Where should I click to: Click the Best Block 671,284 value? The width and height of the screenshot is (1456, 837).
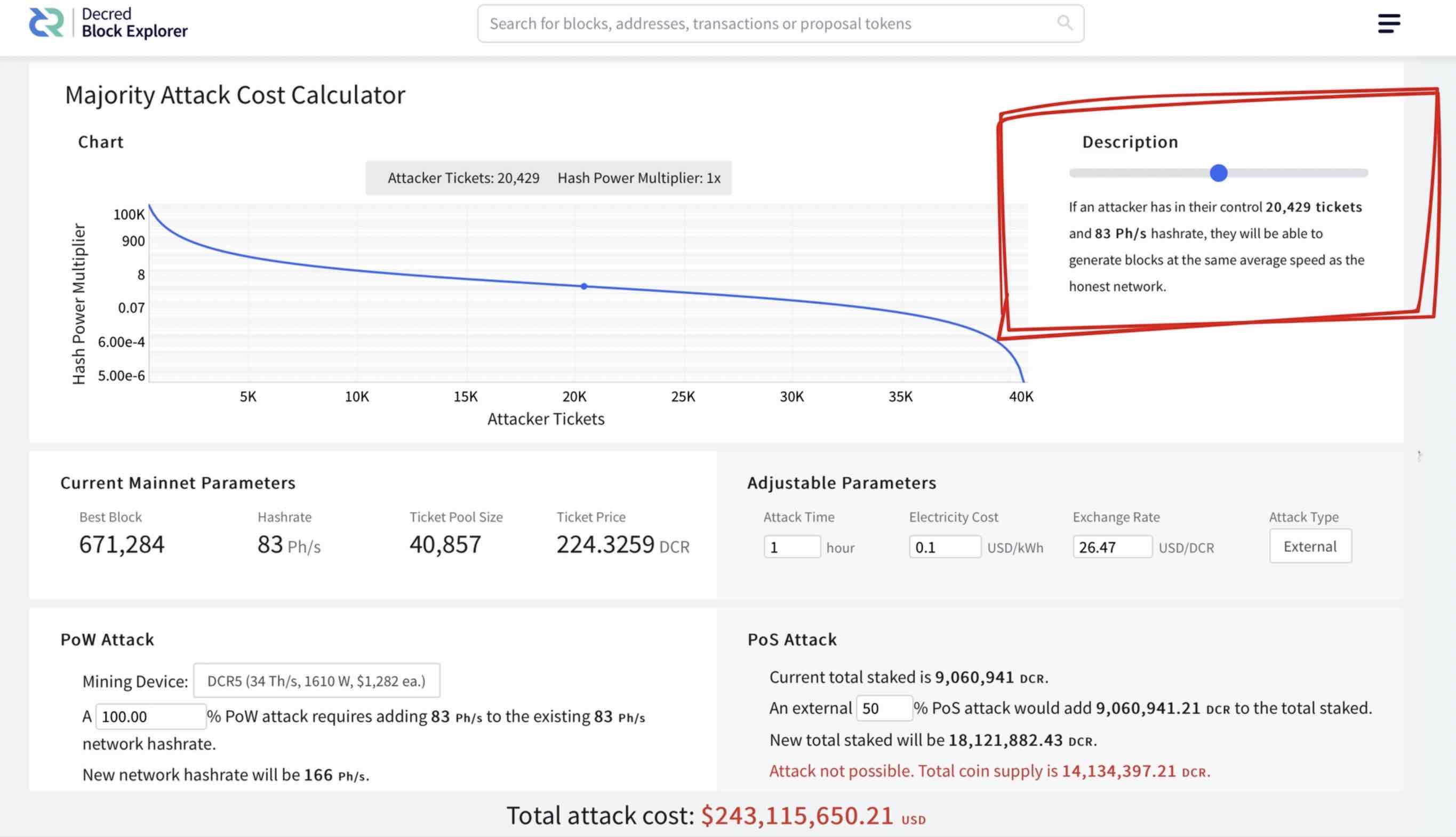tap(122, 544)
